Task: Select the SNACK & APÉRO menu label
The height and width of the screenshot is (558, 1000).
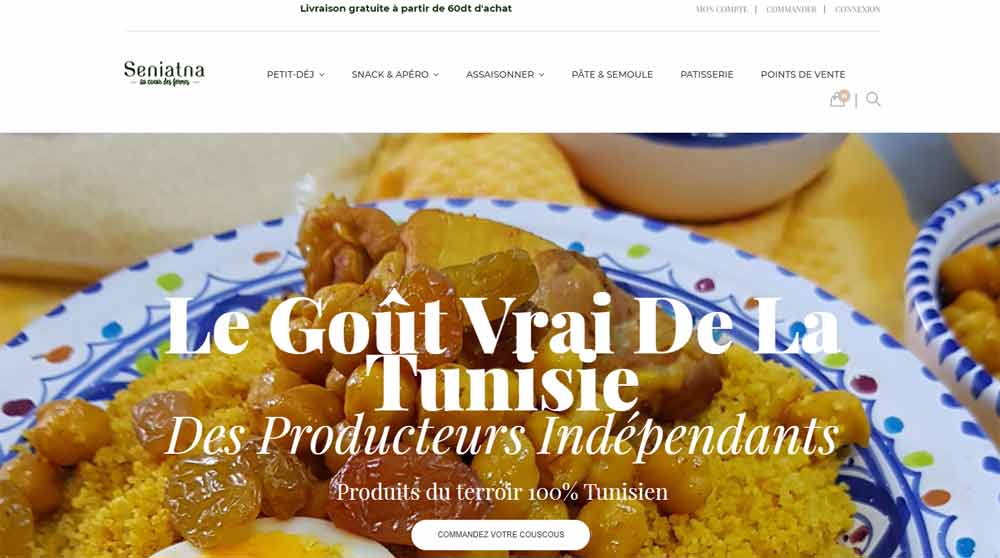Action: (x=390, y=75)
